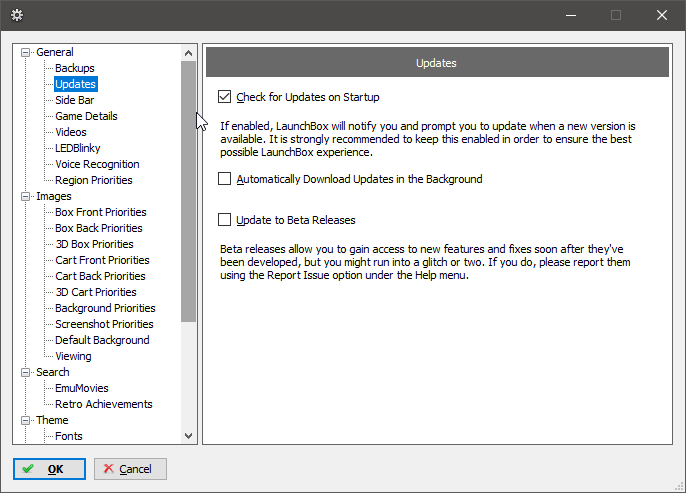The height and width of the screenshot is (493, 686).
Task: Select the Updates tree item
Action: coord(76,84)
